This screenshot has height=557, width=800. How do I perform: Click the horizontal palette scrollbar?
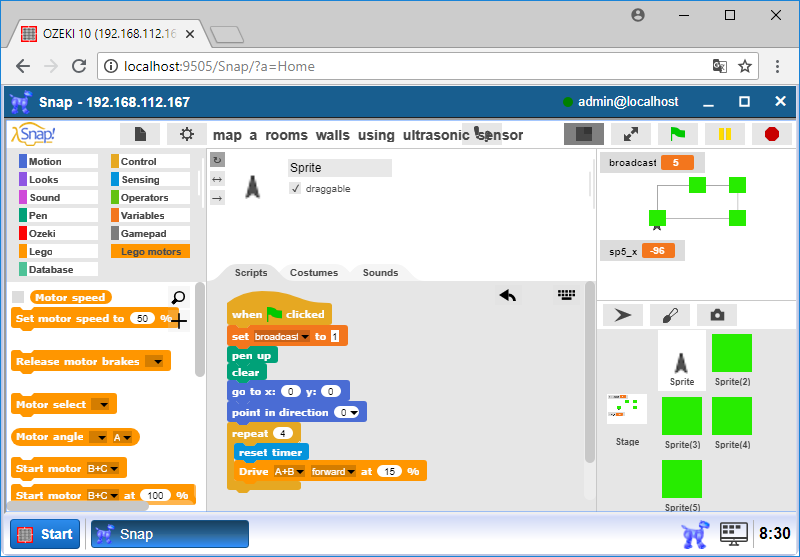pyautogui.click(x=78, y=506)
